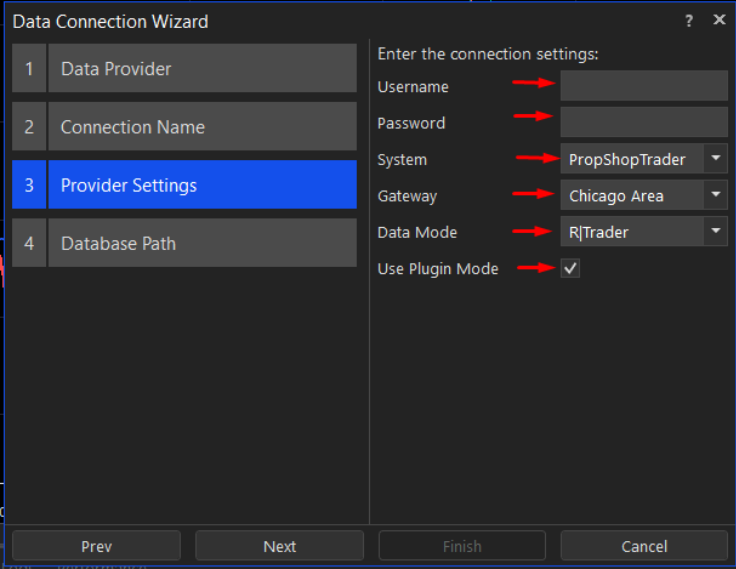This screenshot has width=736, height=569.
Task: Click the Prev button
Action: [x=96, y=546]
